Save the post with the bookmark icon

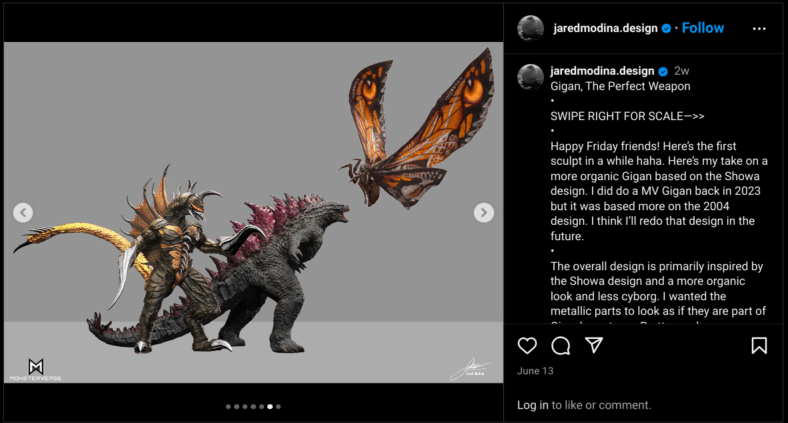759,346
